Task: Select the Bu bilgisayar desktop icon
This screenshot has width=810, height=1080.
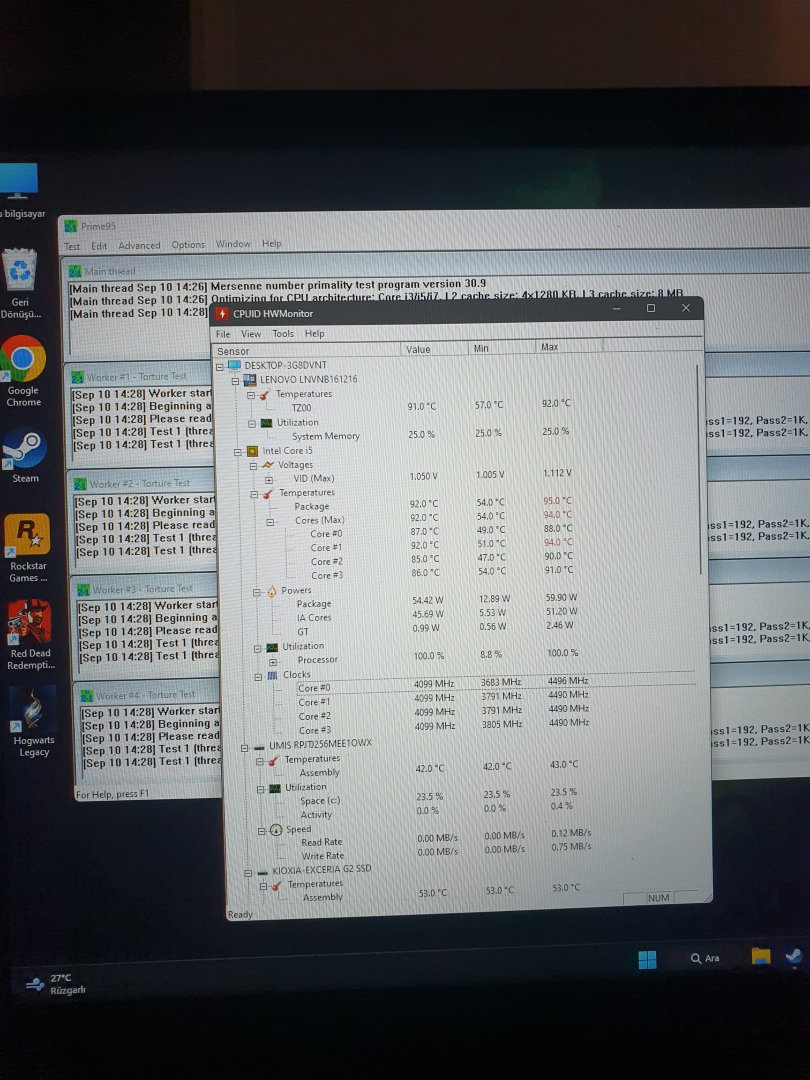Action: (x=19, y=191)
